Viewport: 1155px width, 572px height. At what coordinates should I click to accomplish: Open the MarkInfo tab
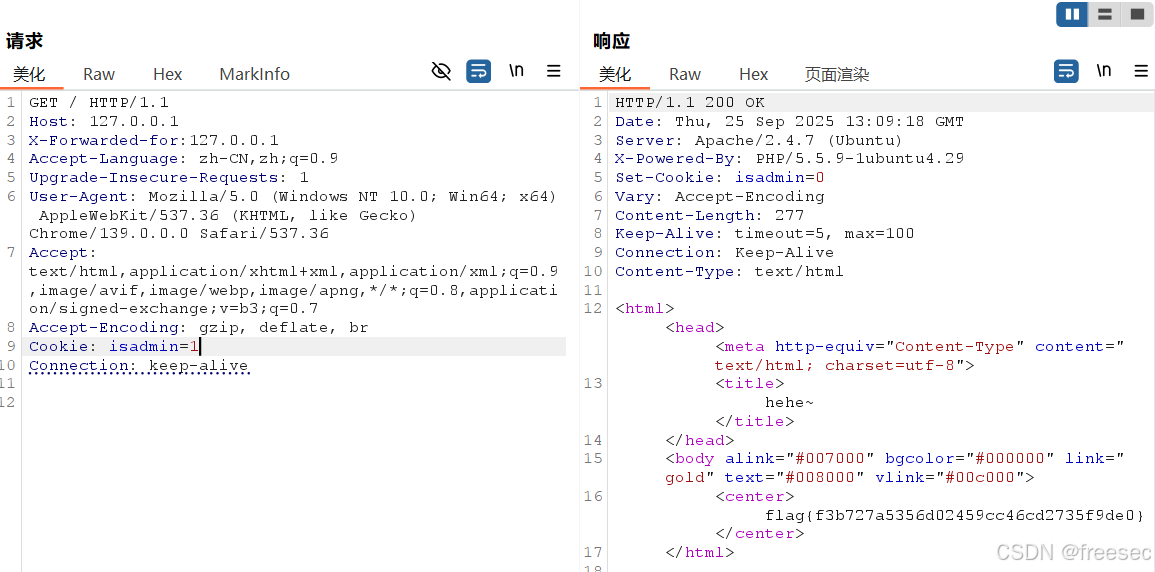(254, 74)
